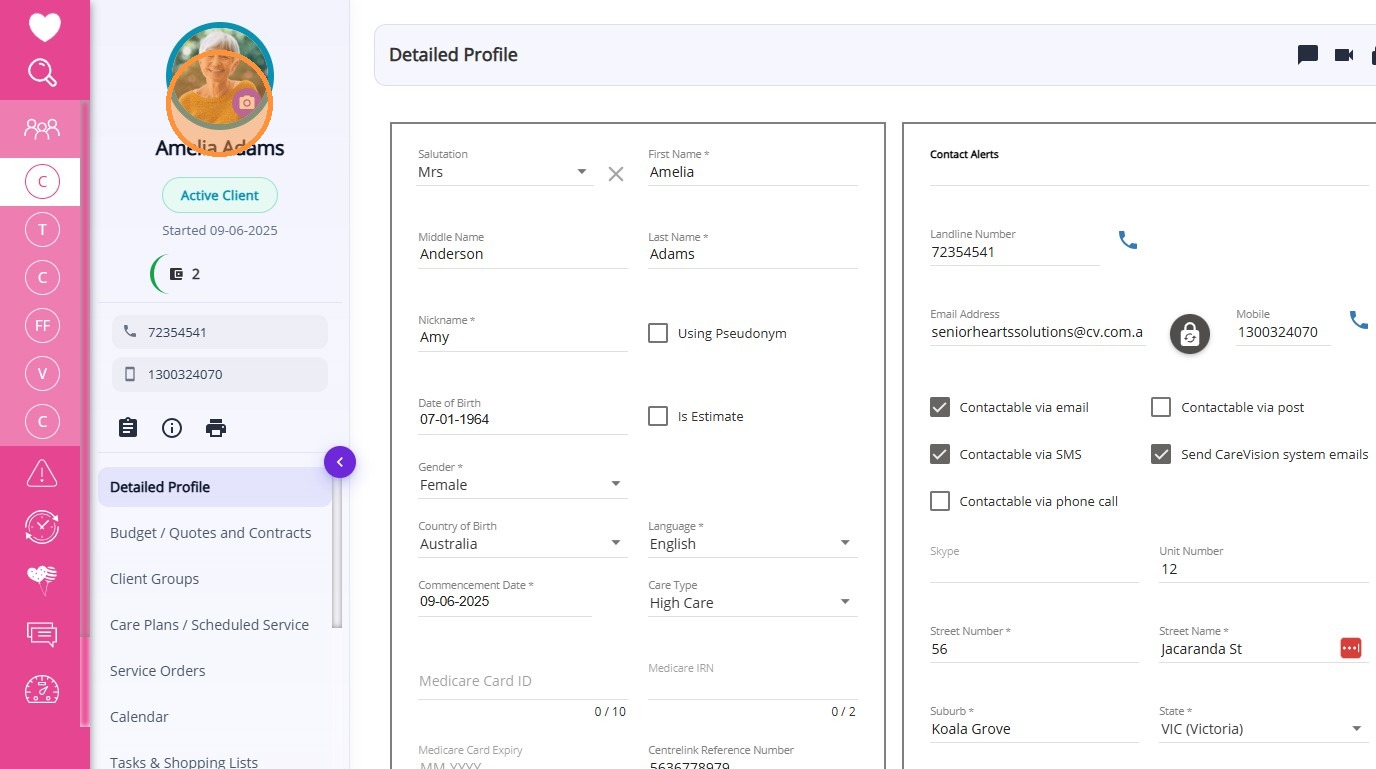Uncheck Contactable via email
This screenshot has height=769, width=1376.
pyautogui.click(x=940, y=407)
